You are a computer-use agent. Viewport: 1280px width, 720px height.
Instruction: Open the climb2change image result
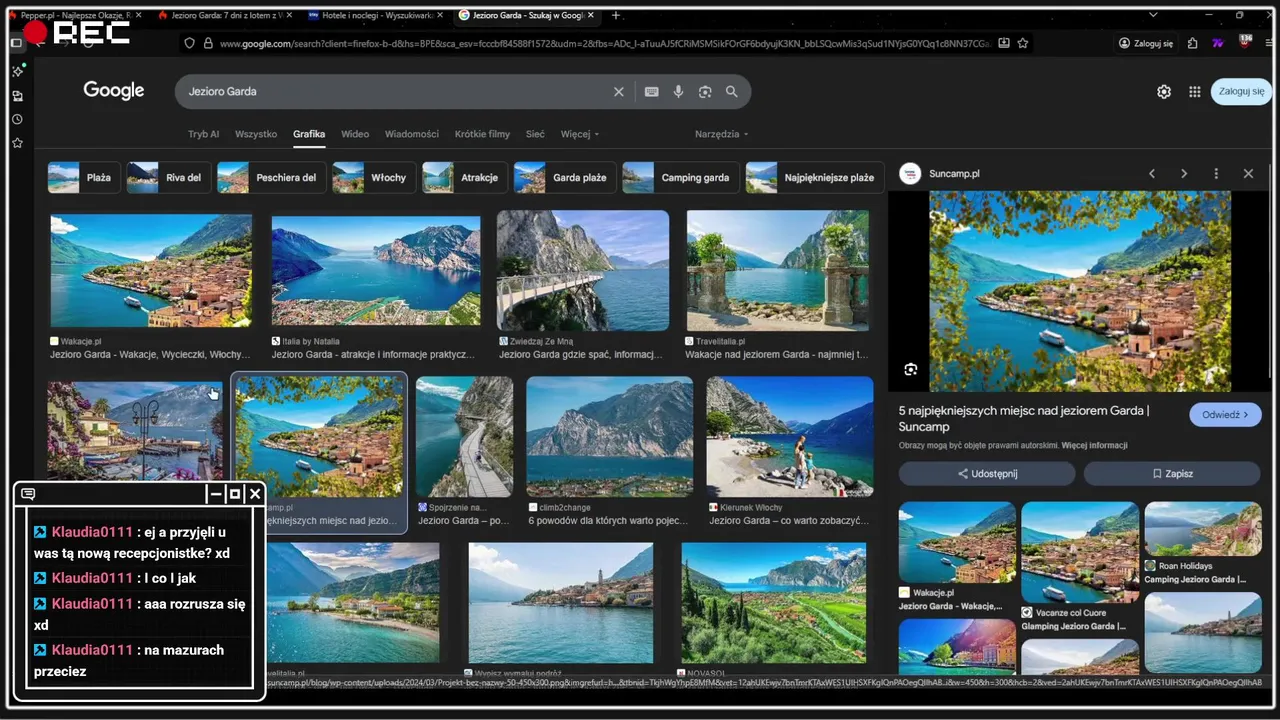(610, 437)
